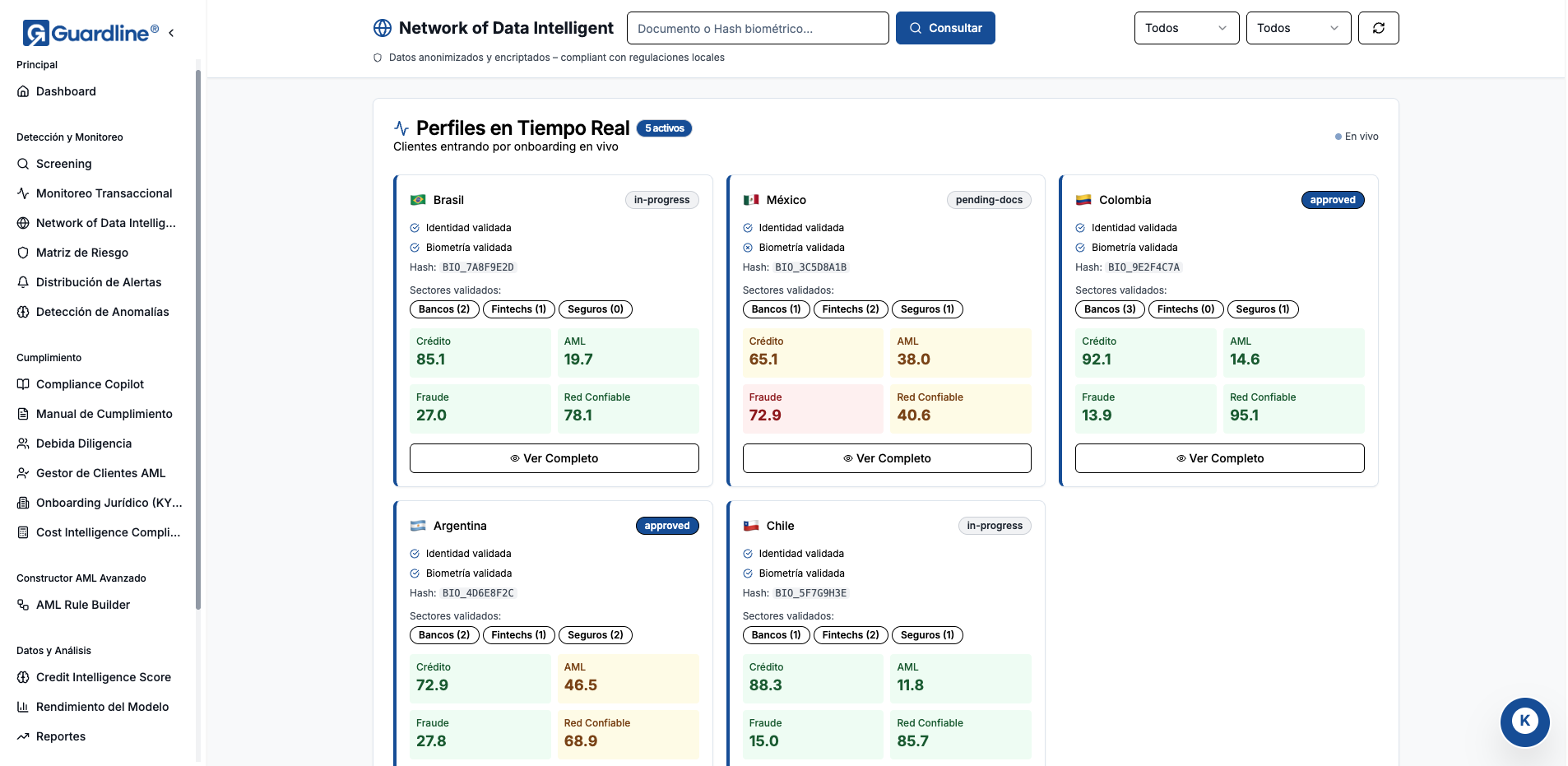Click the Brasil flag icon

418,200
